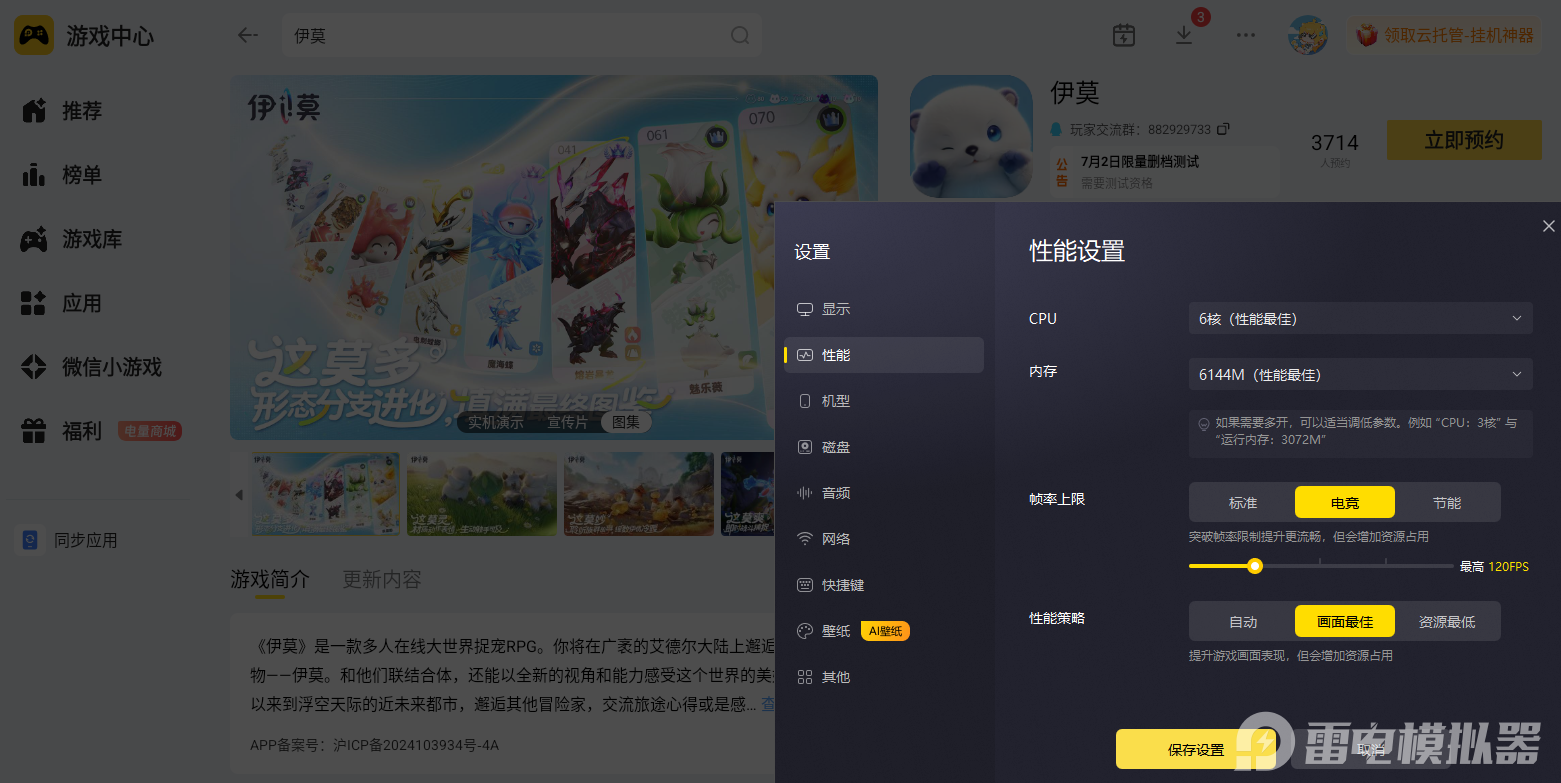Click the 最高 120FPS value label
This screenshot has height=783, width=1561.
tap(1494, 567)
